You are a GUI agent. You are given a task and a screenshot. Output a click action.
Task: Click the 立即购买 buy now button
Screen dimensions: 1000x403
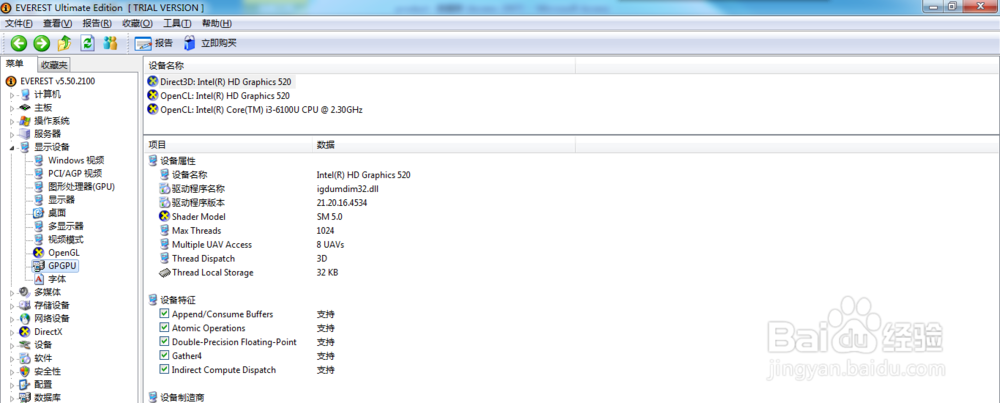210,43
